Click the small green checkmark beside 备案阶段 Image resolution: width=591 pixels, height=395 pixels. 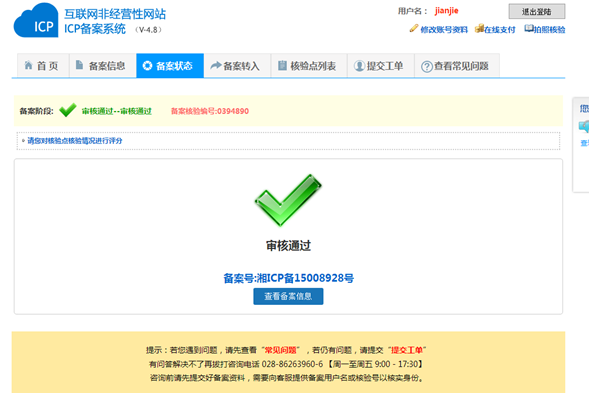tap(68, 110)
